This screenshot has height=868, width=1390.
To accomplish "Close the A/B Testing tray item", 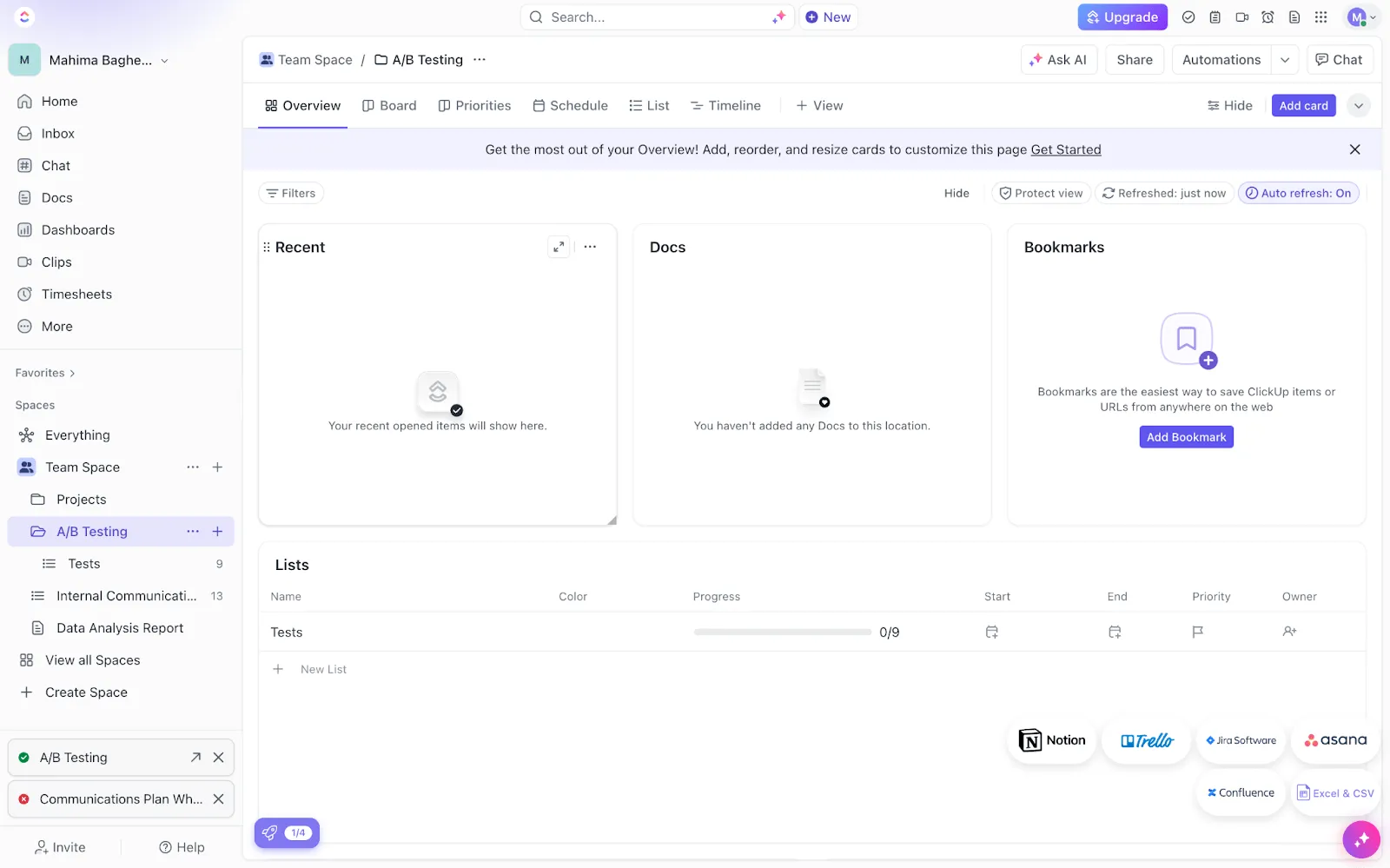I will coord(218,758).
